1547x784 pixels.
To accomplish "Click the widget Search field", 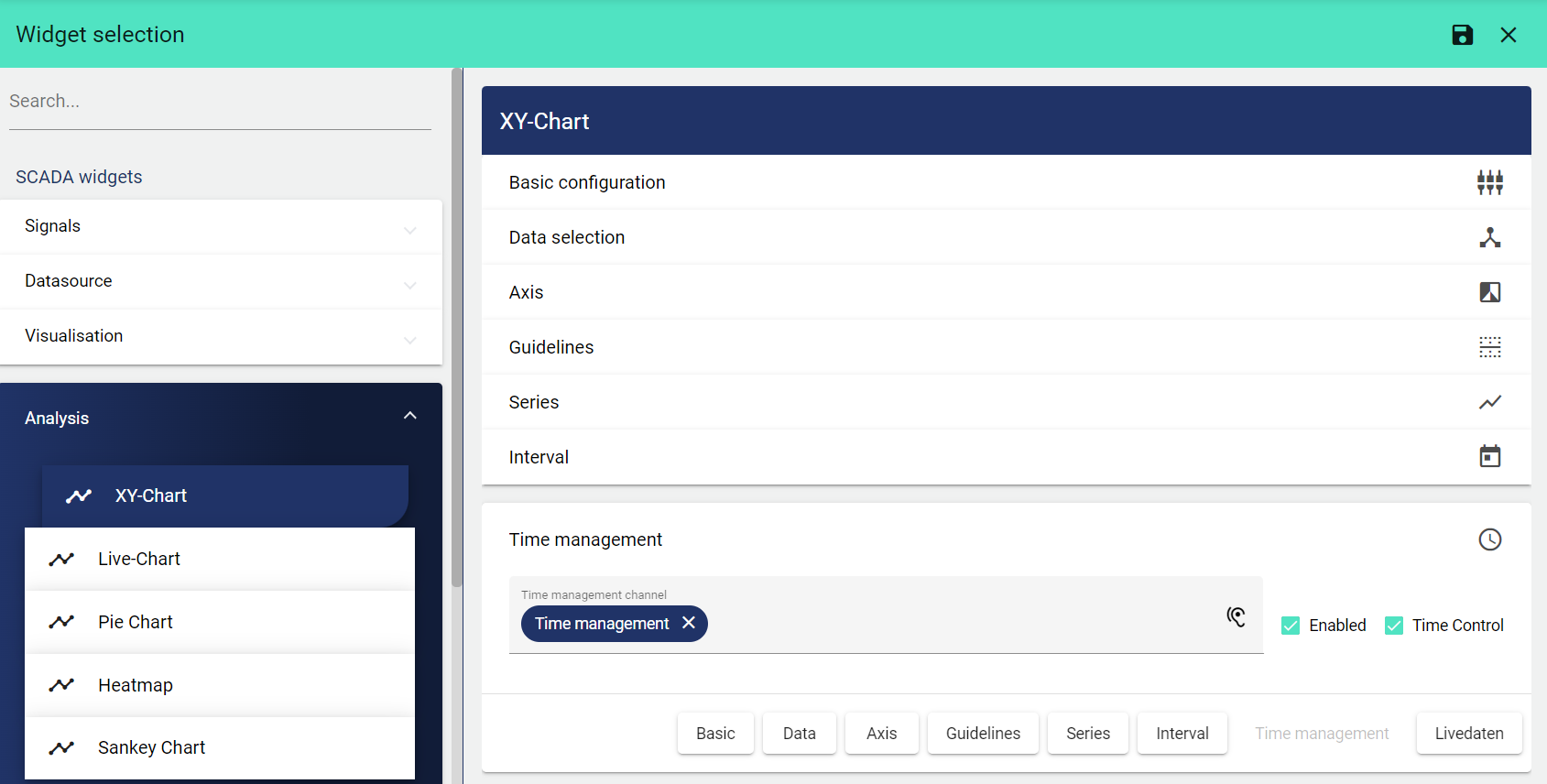I will pyautogui.click(x=220, y=102).
